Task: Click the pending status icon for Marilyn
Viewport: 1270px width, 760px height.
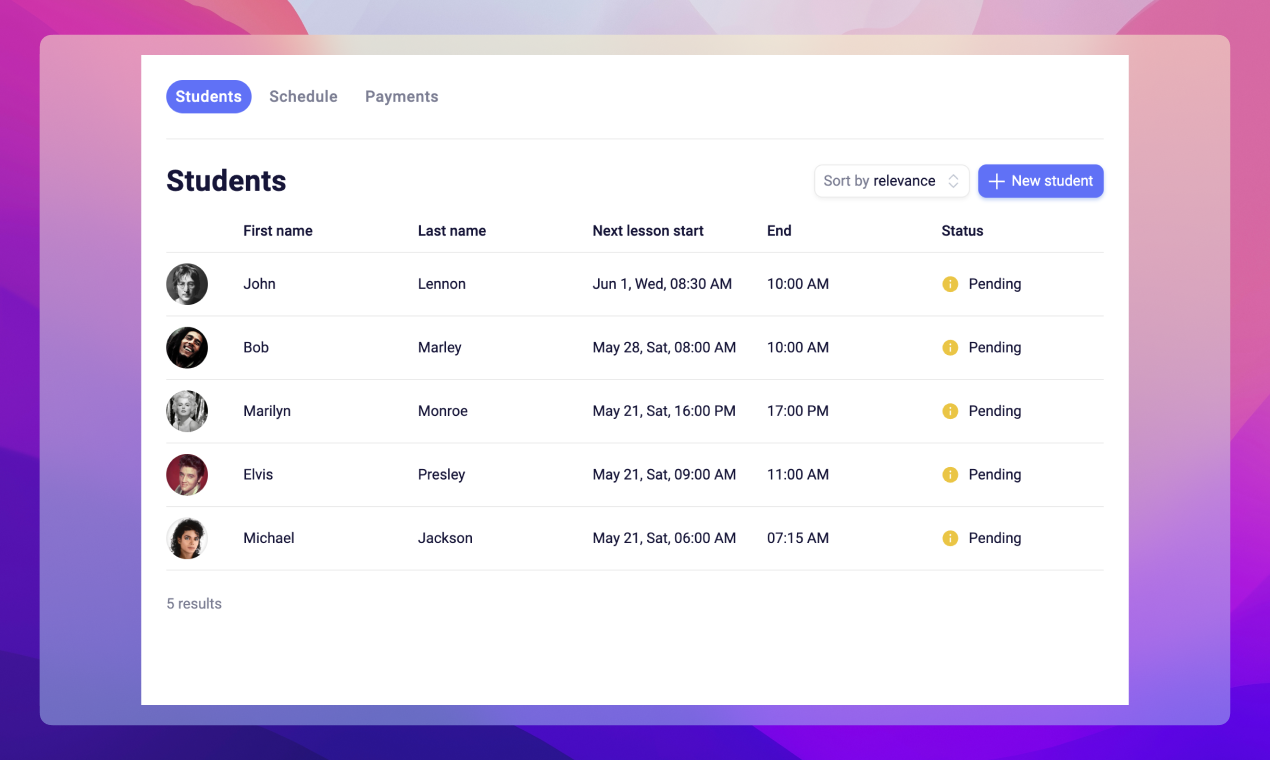Action: pos(950,411)
